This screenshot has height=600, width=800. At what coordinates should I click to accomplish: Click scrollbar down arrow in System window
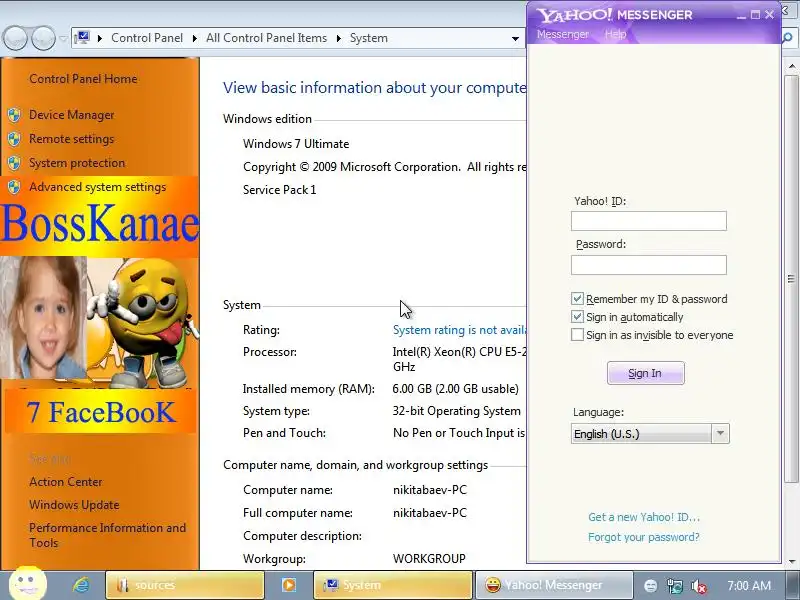791,562
